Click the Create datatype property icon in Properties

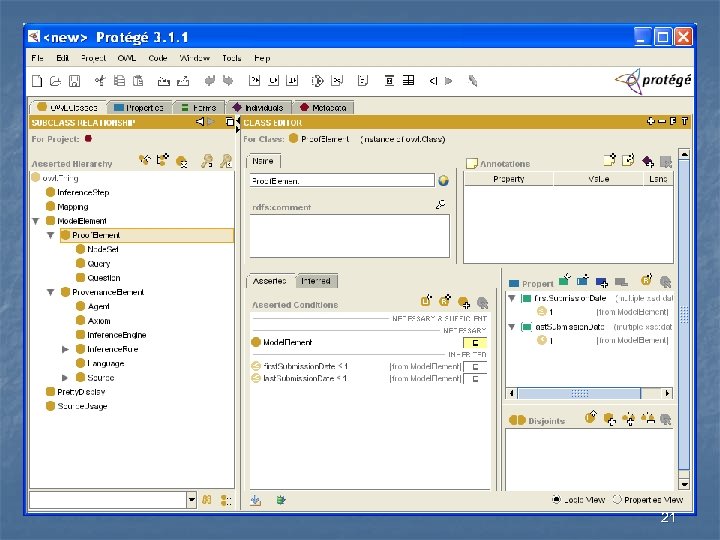tap(564, 280)
